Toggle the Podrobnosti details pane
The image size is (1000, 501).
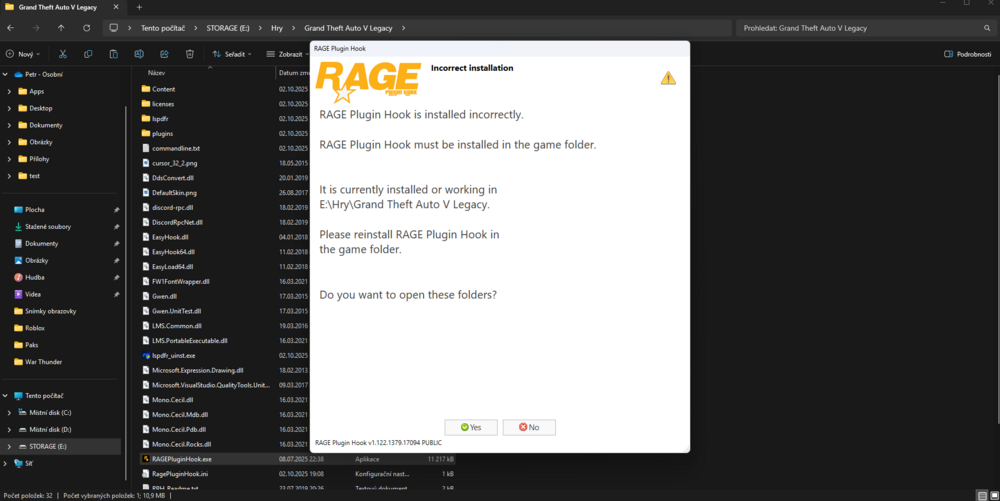pos(967,54)
